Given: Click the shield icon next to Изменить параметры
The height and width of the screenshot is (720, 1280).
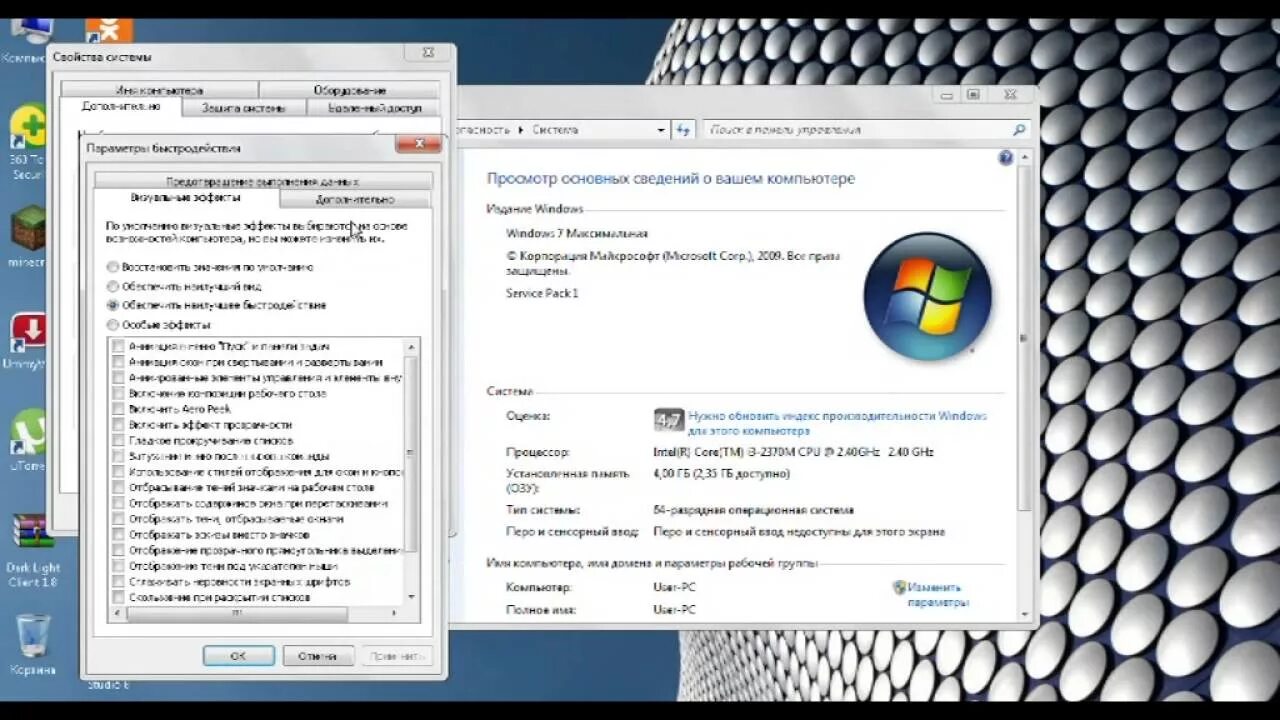Looking at the screenshot, I should pos(899,588).
